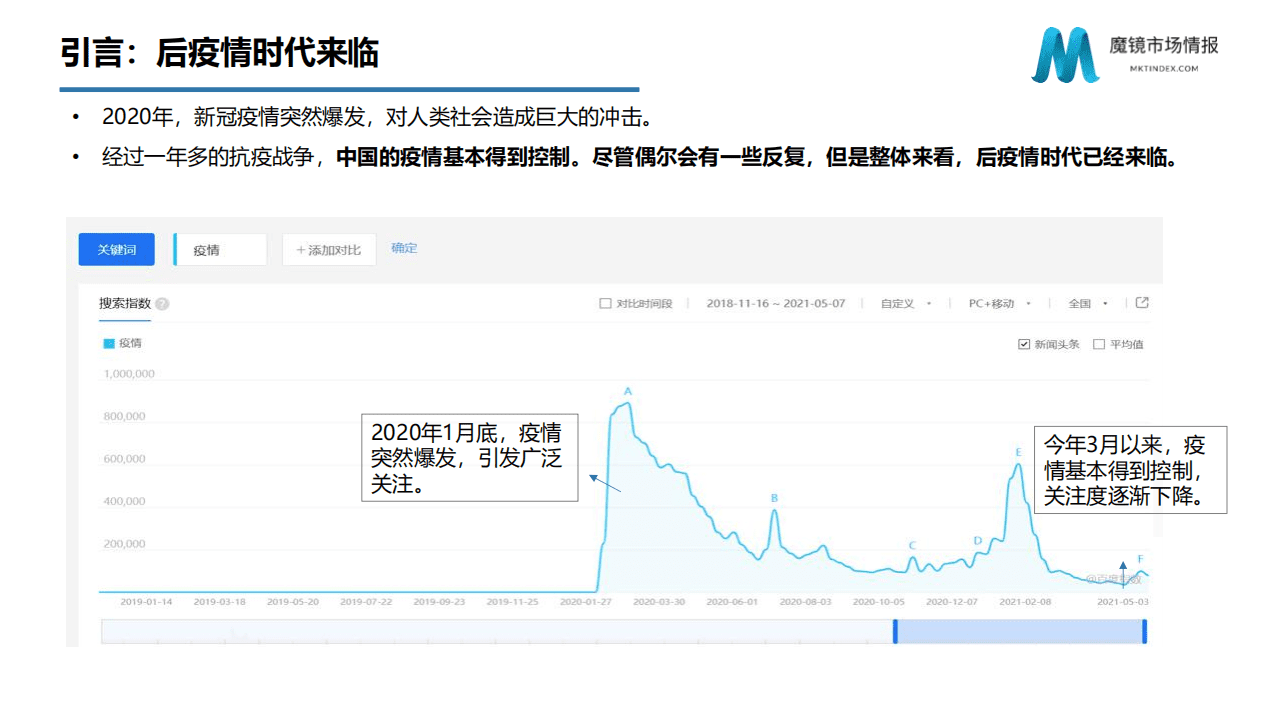
Task: Check the 平均值 checkbox
Action: 1099,345
